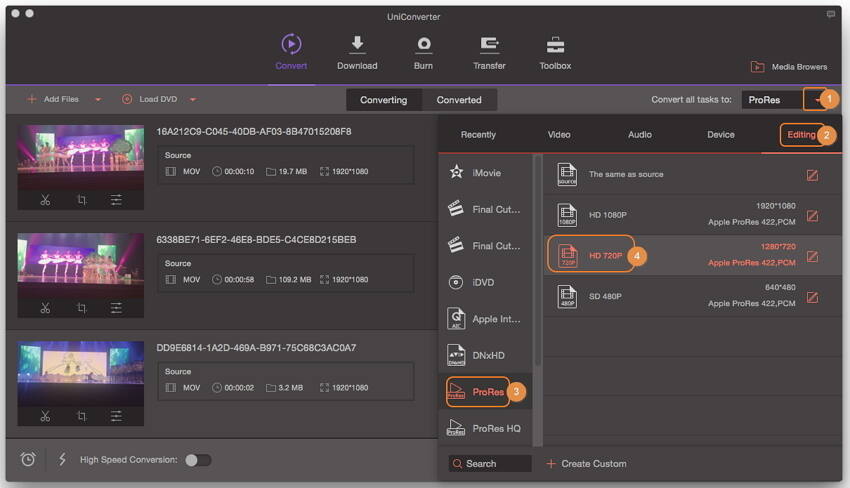Choose iMovie format category

pos(485,173)
